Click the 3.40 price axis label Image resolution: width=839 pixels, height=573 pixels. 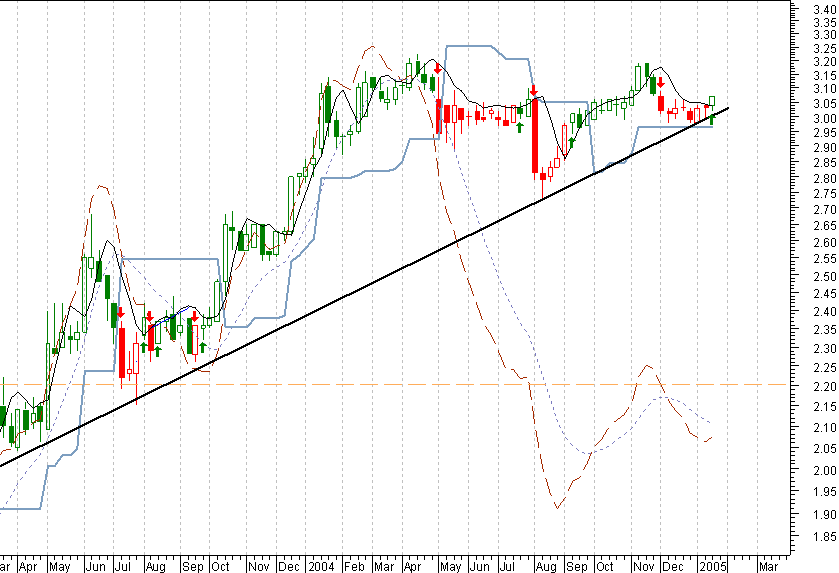(825, 9)
